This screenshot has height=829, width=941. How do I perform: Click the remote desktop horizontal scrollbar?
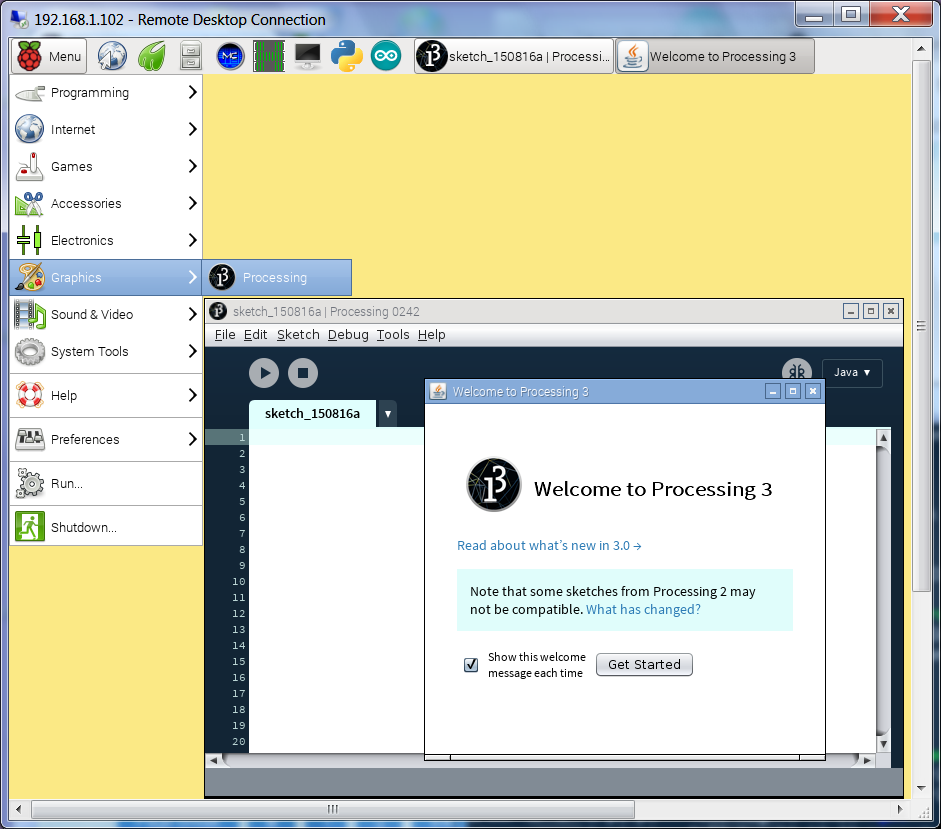pos(333,809)
